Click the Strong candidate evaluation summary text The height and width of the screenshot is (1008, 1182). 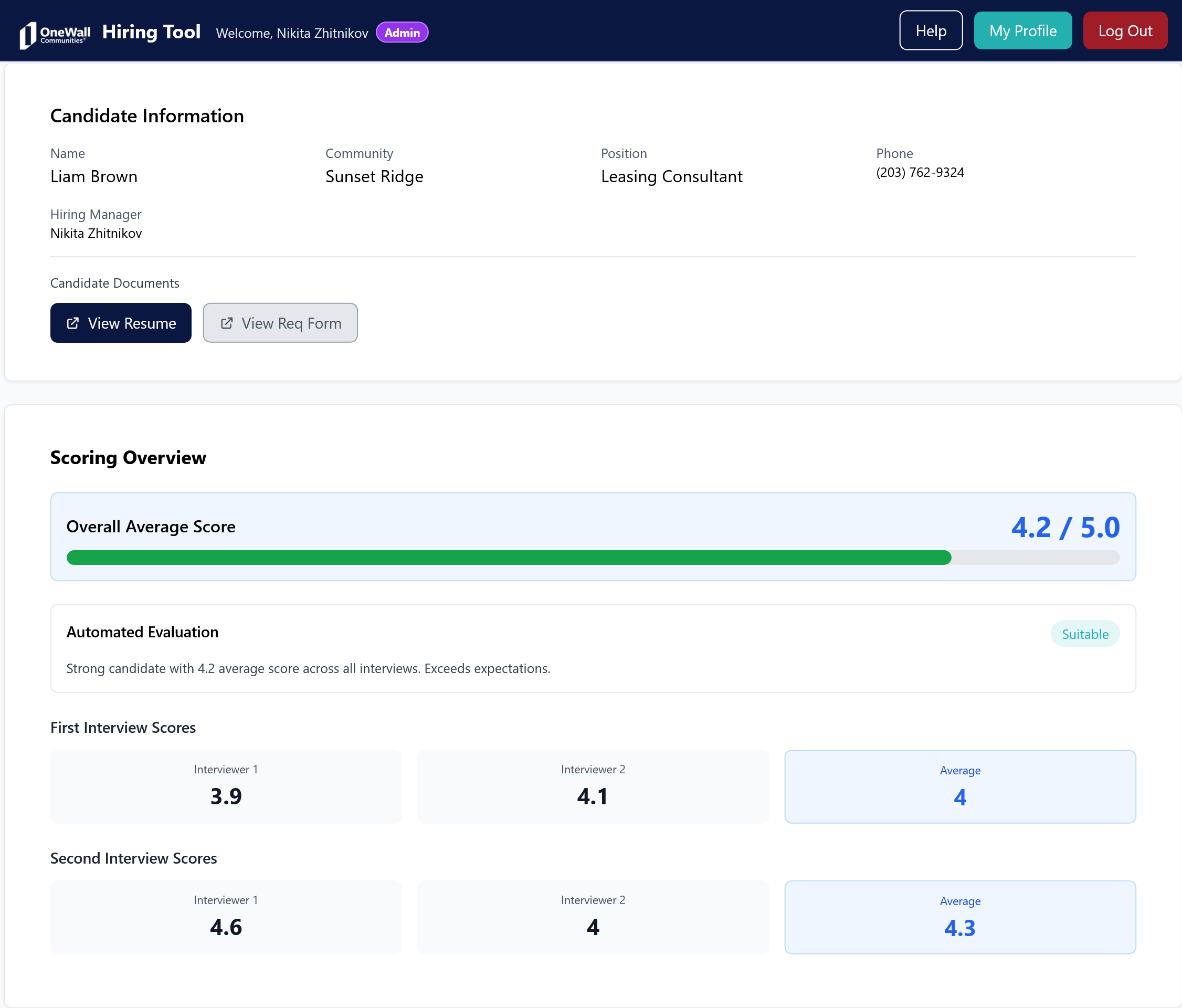tap(308, 668)
